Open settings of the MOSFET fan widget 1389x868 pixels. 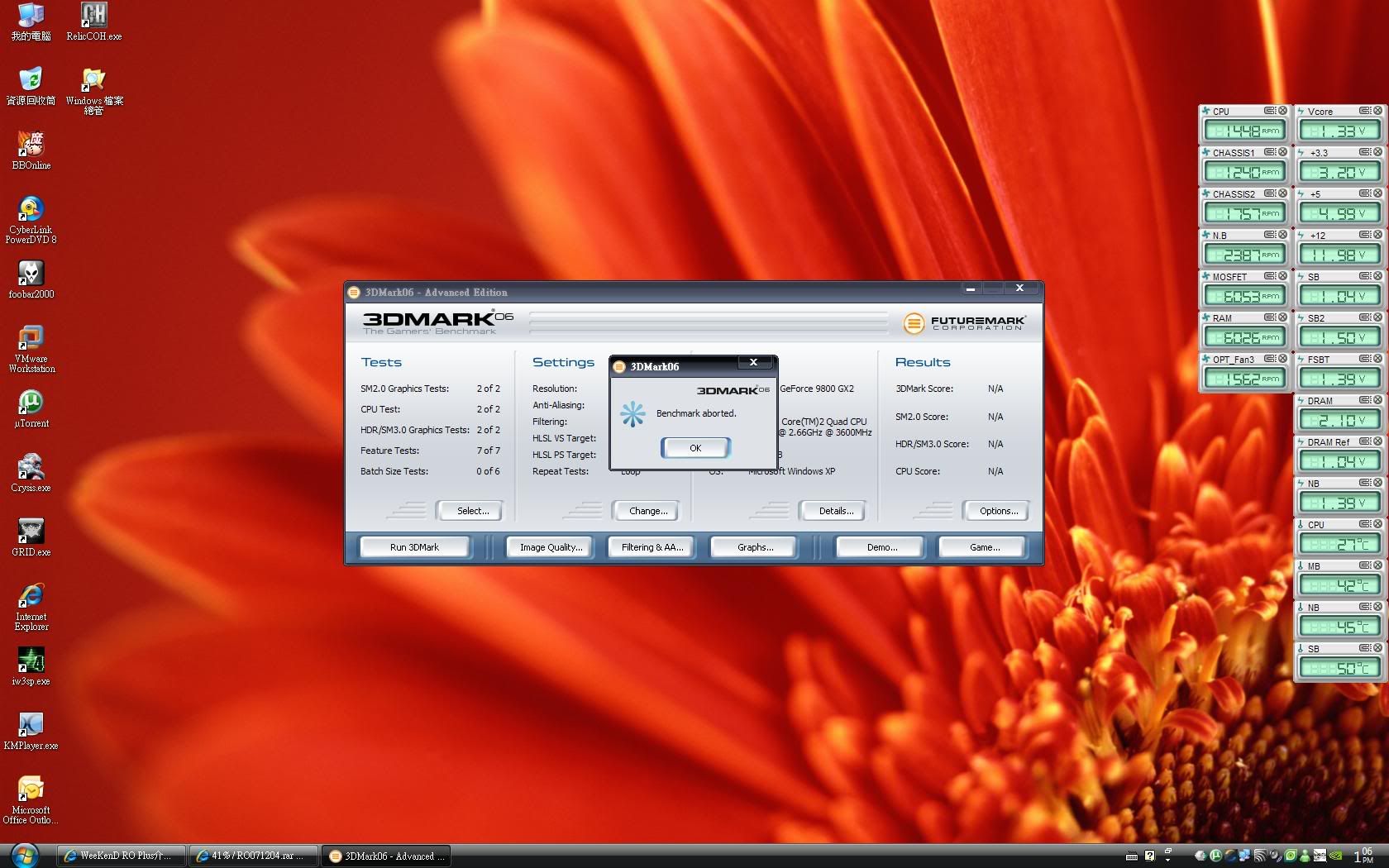point(1269,276)
